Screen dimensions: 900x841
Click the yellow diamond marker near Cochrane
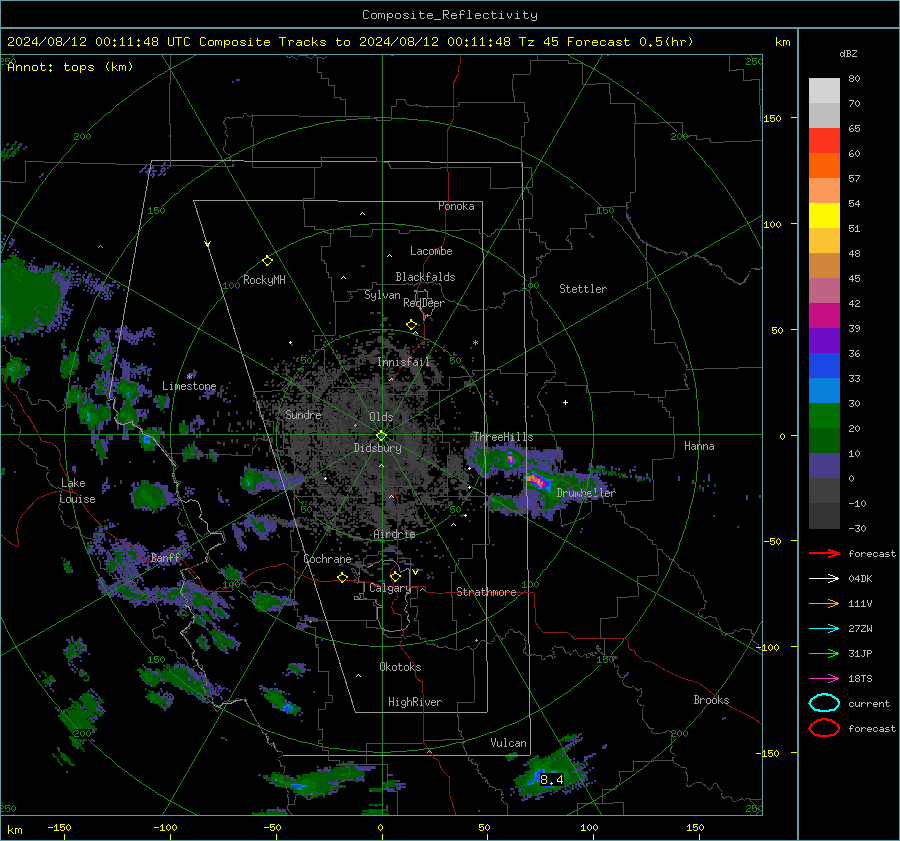pos(343,577)
